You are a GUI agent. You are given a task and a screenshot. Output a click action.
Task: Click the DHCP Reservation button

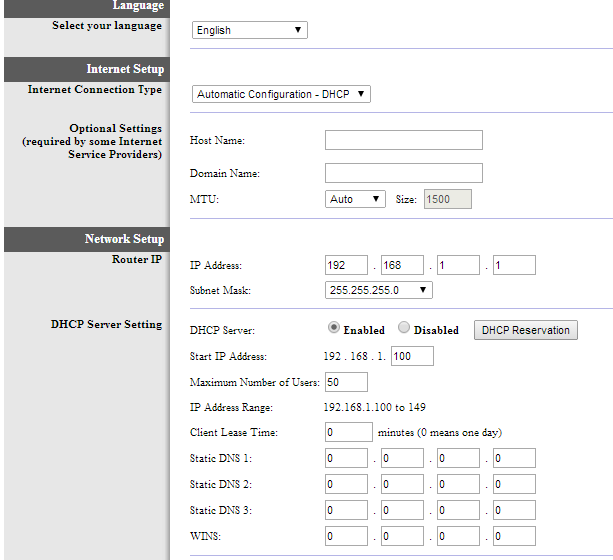point(525,330)
